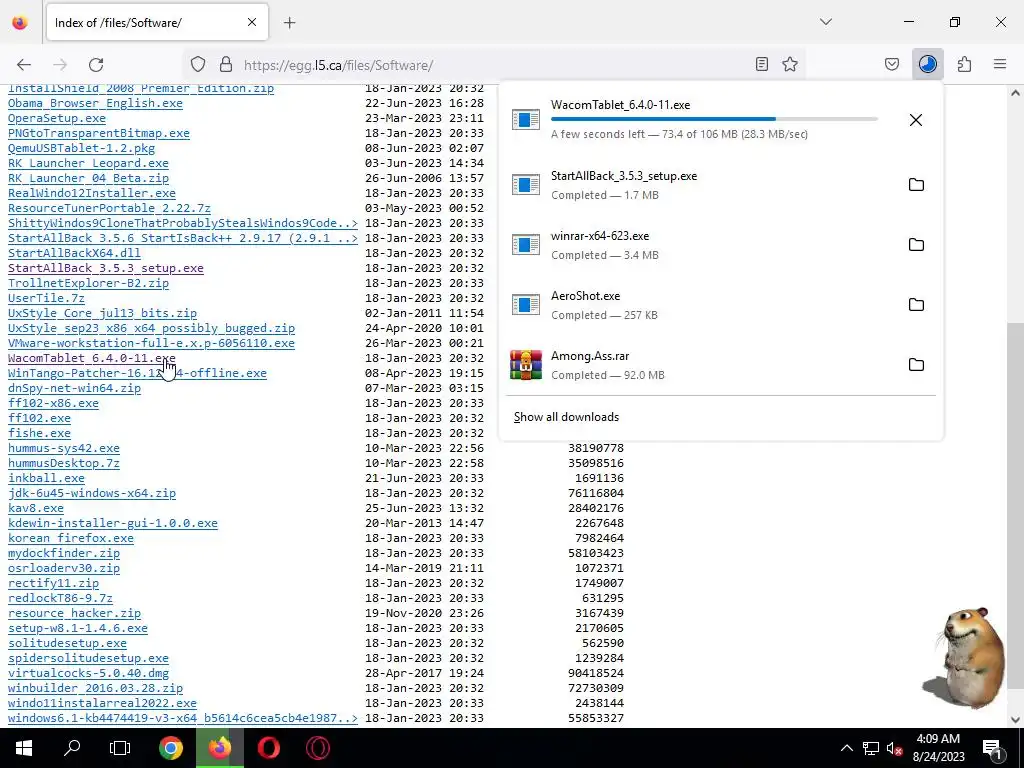Show hidden system tray icons

click(x=846, y=748)
